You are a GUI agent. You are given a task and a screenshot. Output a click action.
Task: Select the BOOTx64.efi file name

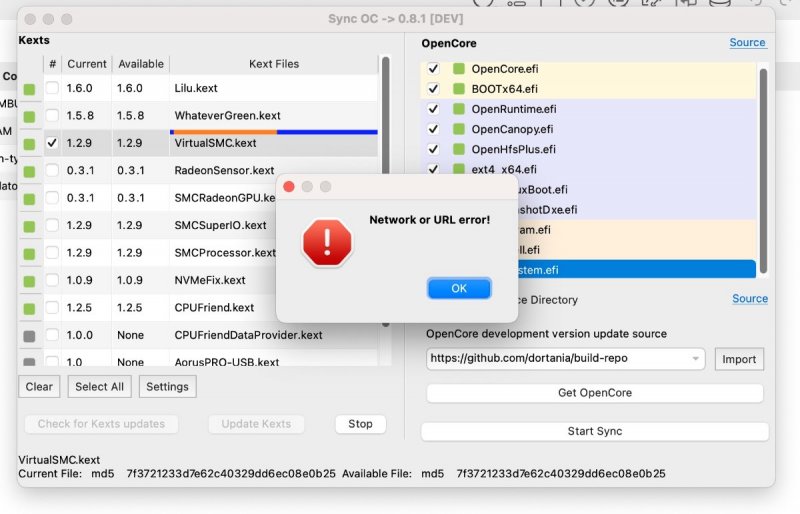click(505, 89)
